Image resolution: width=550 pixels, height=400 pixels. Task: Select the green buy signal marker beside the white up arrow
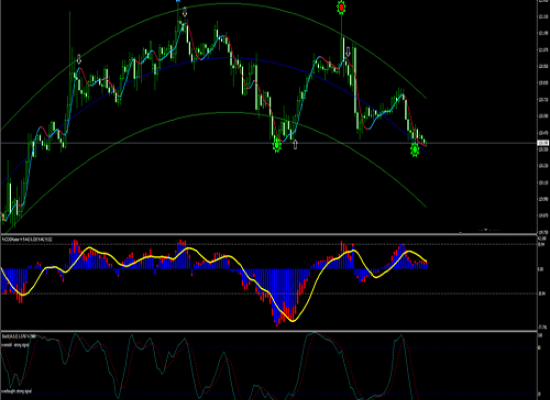coord(277,145)
